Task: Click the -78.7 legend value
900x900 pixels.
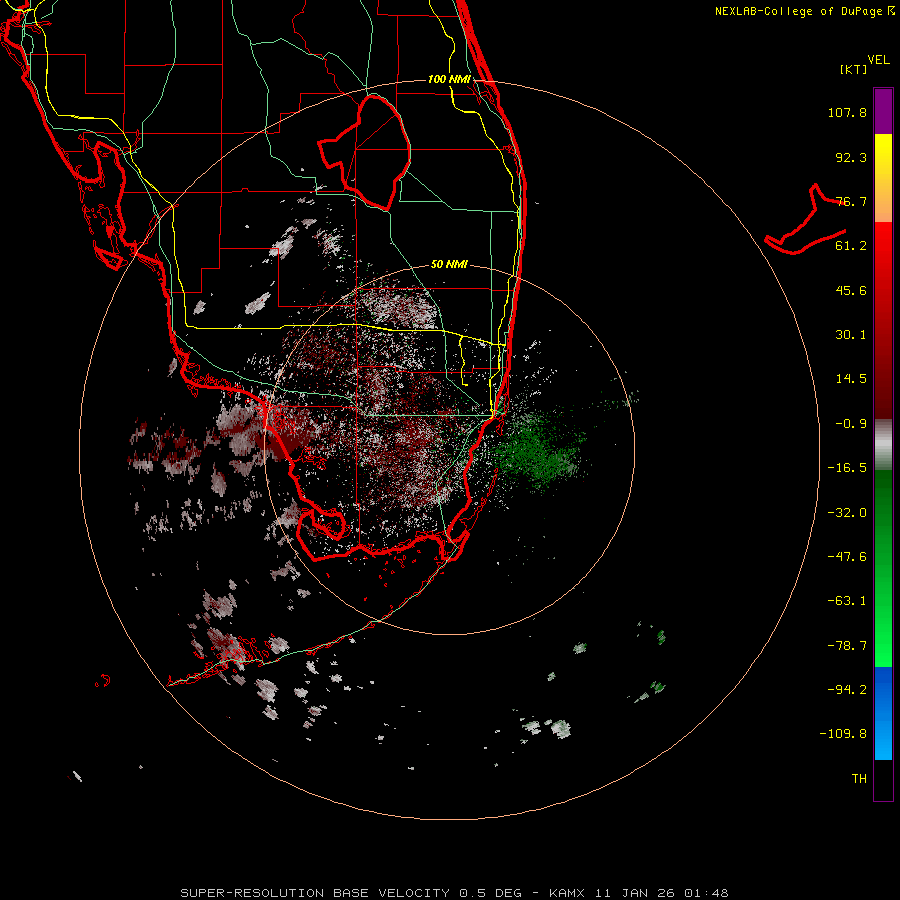Action: [847, 646]
